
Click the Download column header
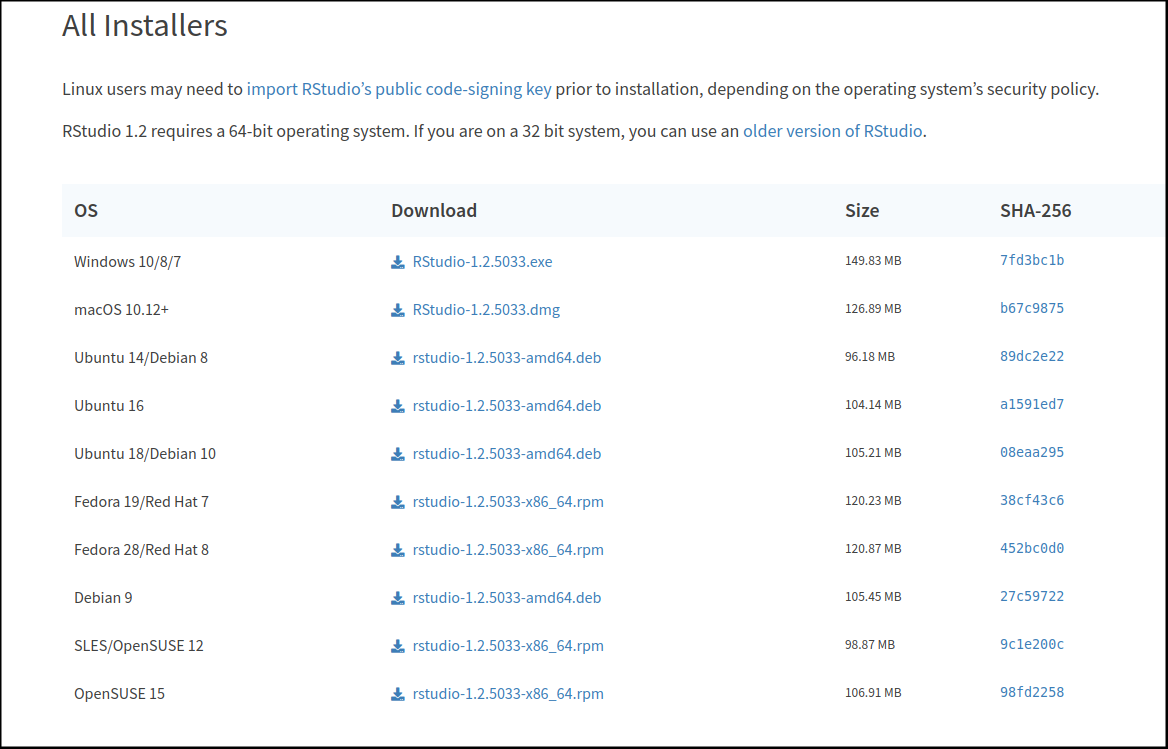pyautogui.click(x=434, y=211)
